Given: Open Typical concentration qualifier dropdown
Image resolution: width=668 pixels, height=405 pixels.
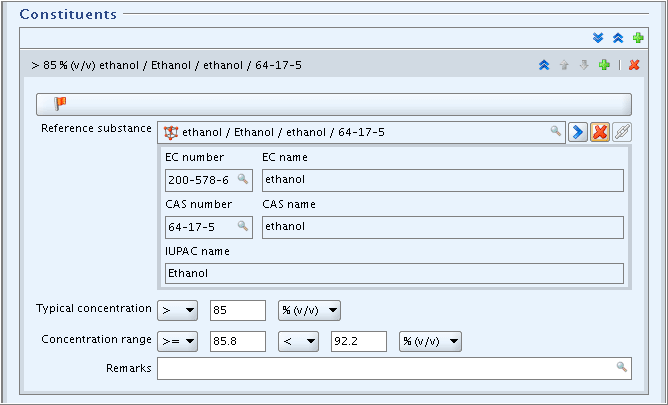Looking at the screenshot, I should 177,310.
